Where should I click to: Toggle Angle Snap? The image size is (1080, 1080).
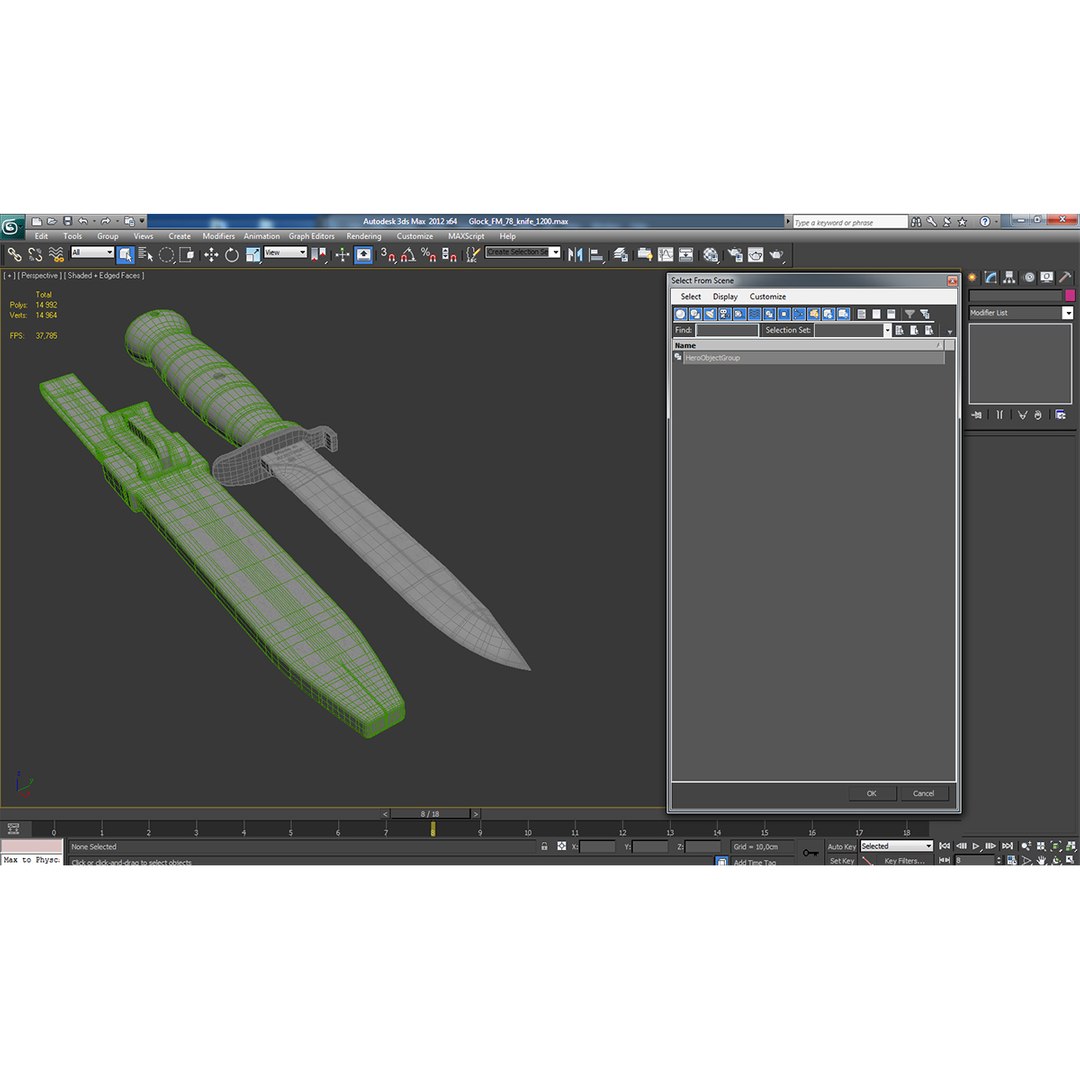(408, 255)
